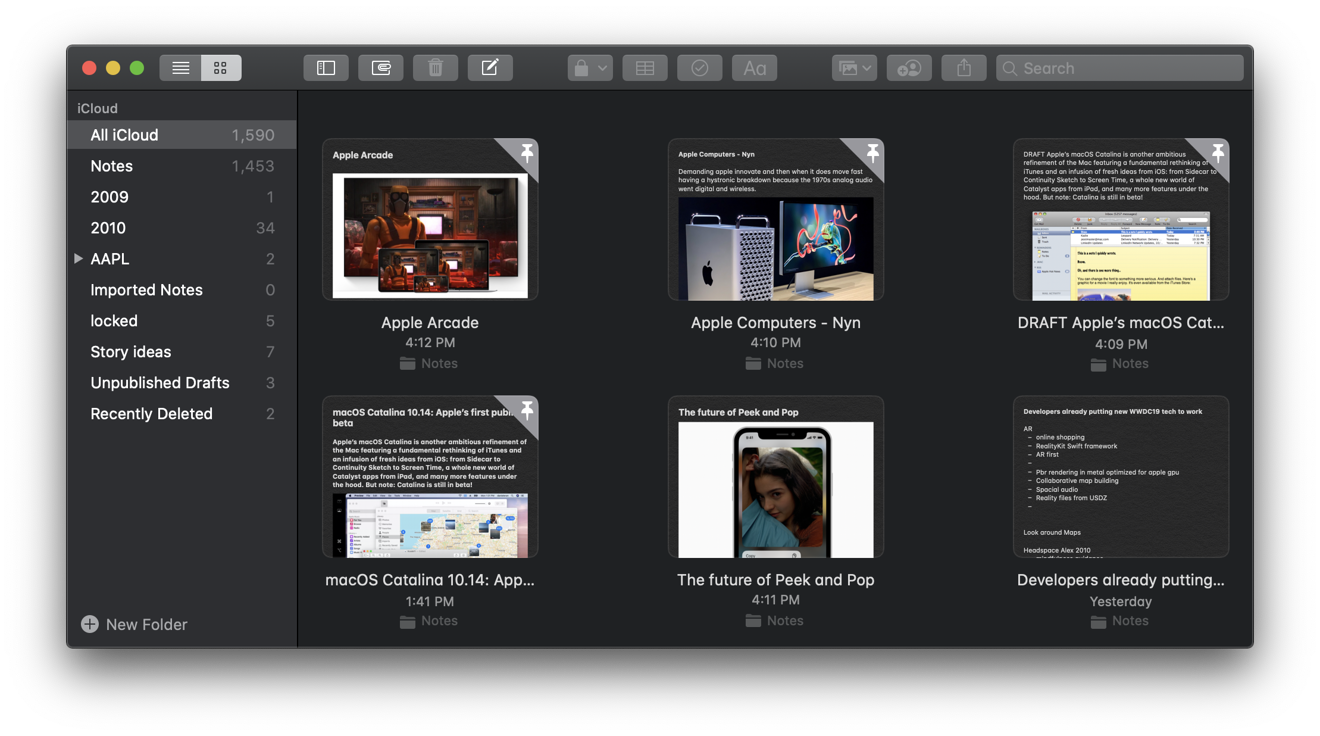Viewport: 1320px width, 736px height.
Task: Click the Developers already putting... title
Action: click(x=1121, y=580)
